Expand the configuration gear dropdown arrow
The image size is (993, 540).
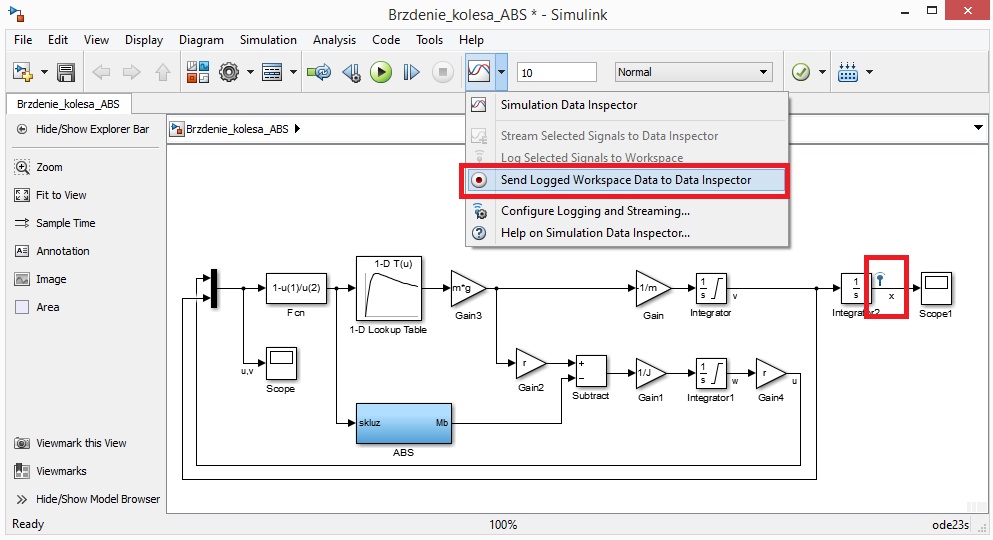coord(250,72)
